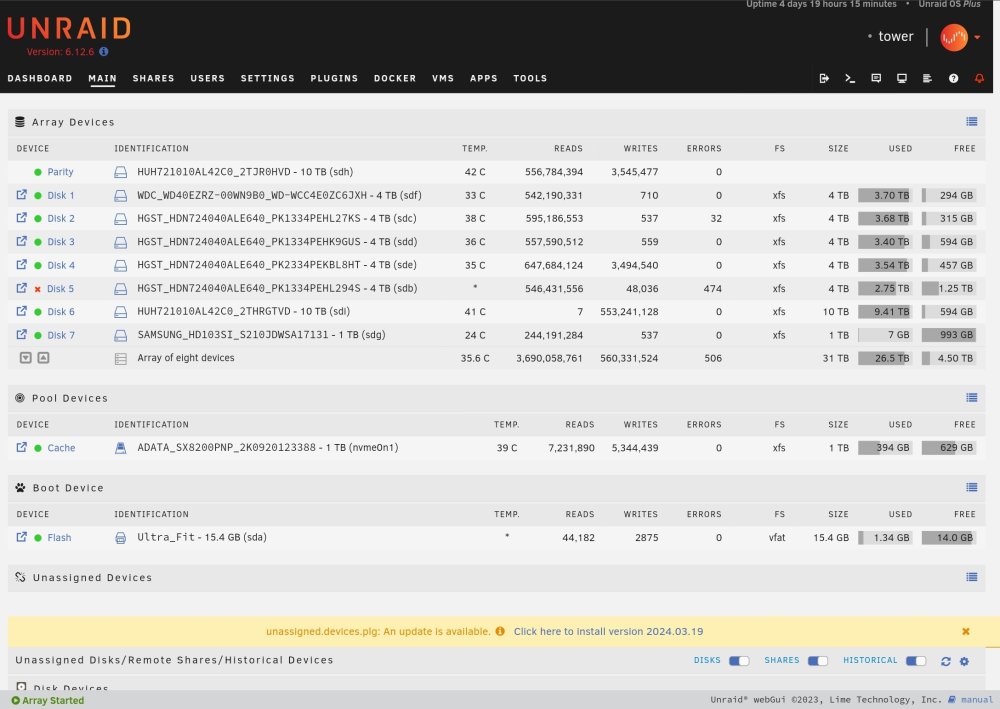Browse the Cache pool via open icon
1000x709 pixels.
coord(22,447)
